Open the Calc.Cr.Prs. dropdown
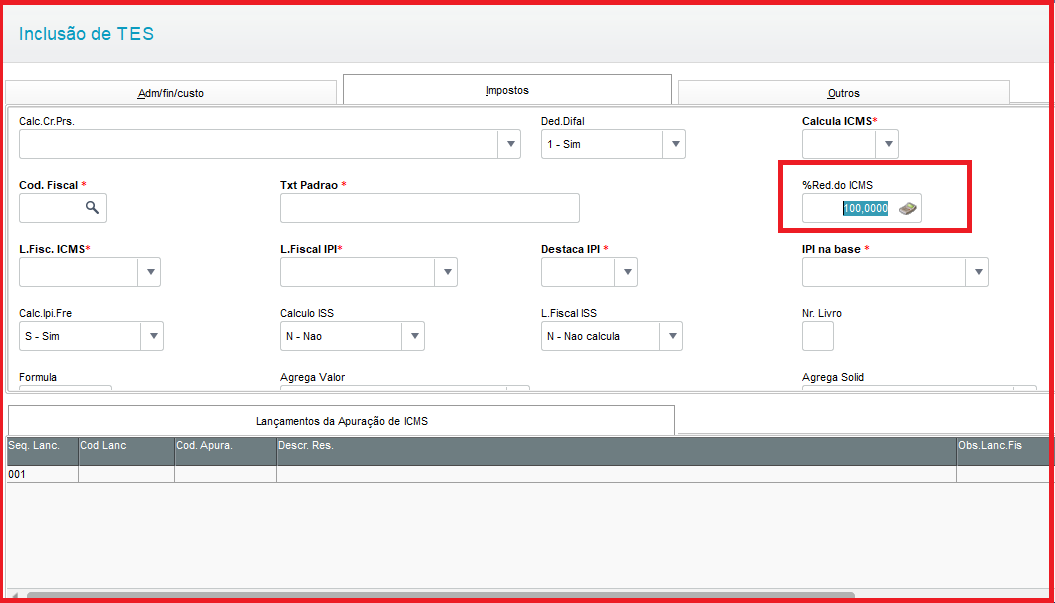1055x603 pixels. [x=509, y=144]
